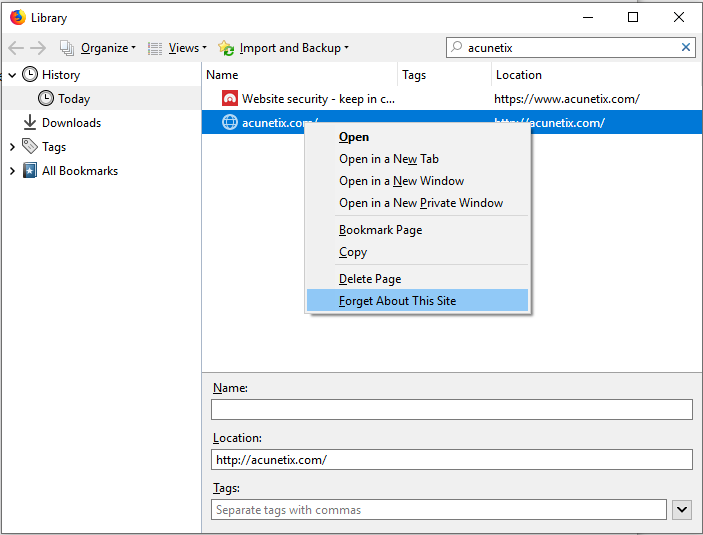This screenshot has height=535, width=703.
Task: Open Downloads in the sidebar
Action: point(72,123)
